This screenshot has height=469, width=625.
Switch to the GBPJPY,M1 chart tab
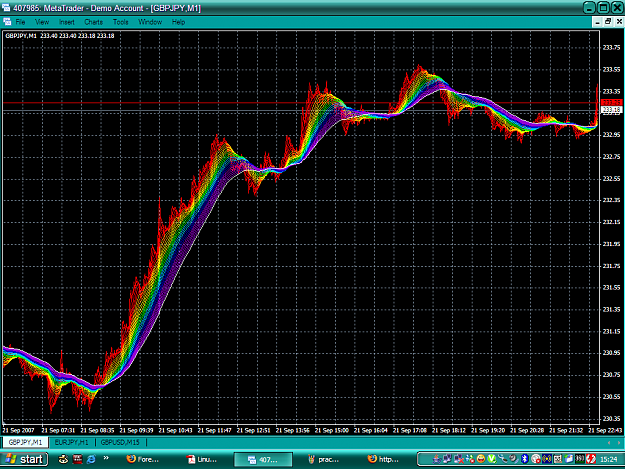click(x=25, y=442)
